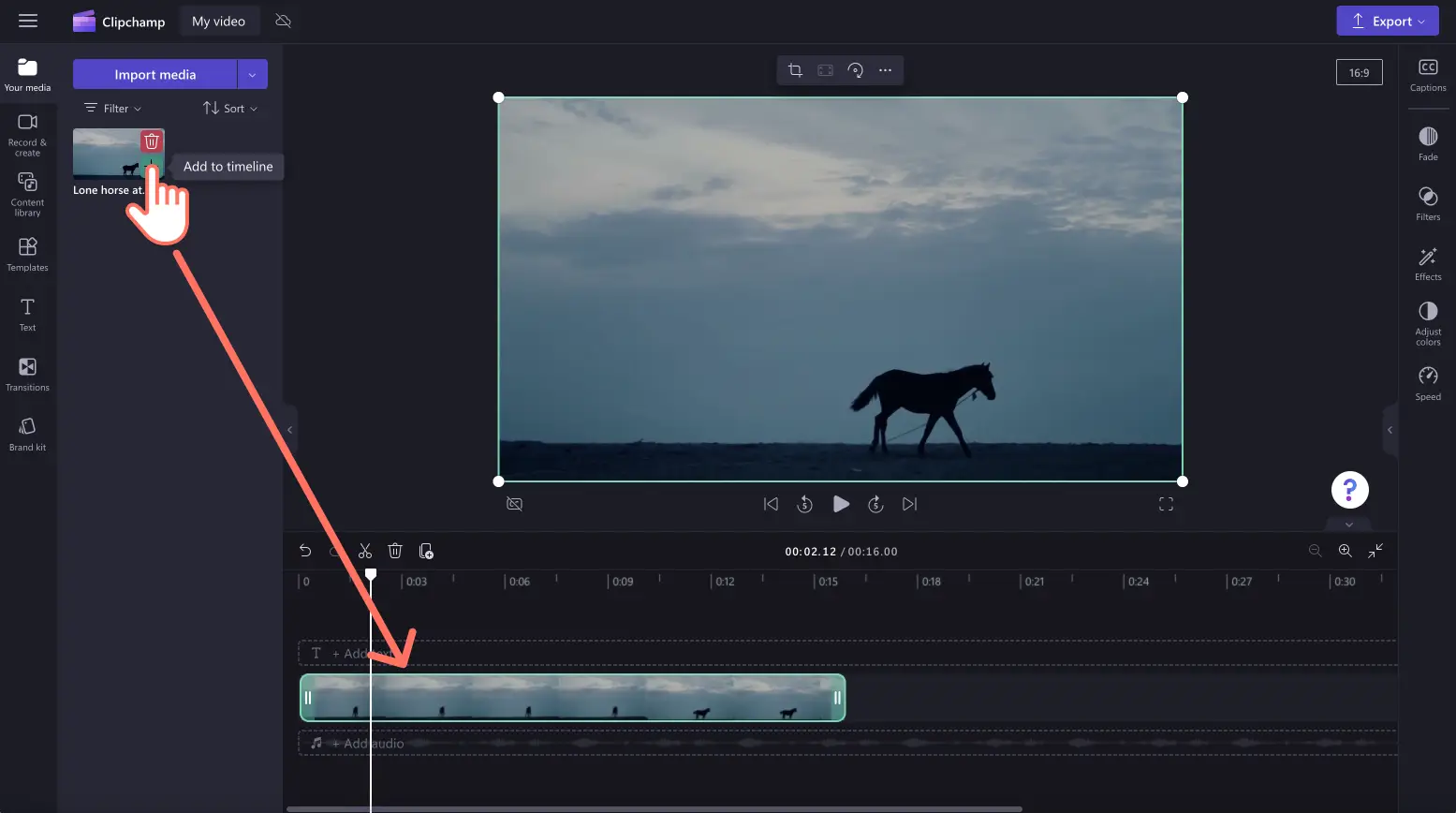Change the 16:9 aspect ratio

coord(1359,72)
